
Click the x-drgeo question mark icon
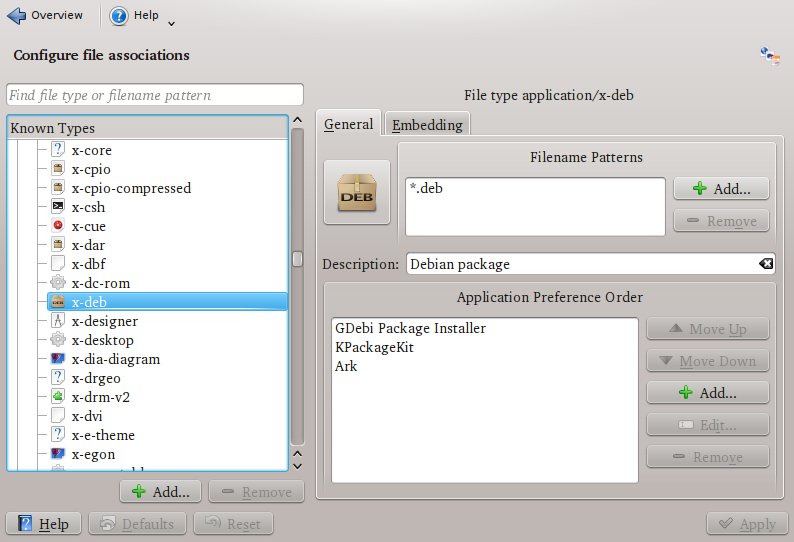pos(58,377)
